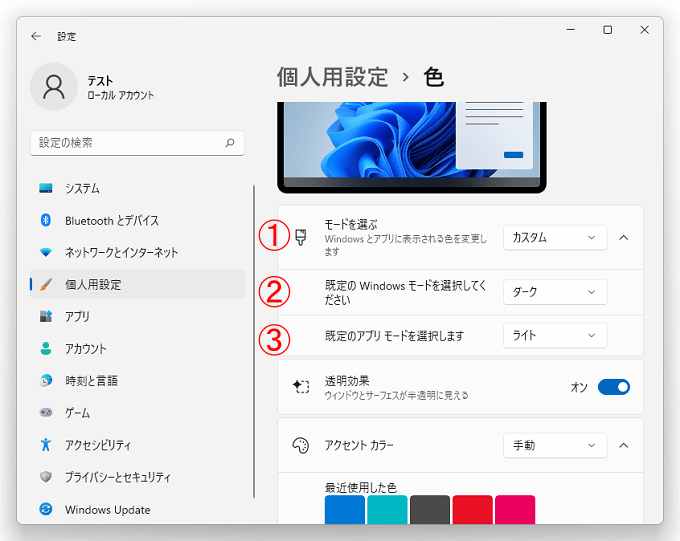The image size is (680, 541).
Task: Click the アクセシビリティ figure icon
Action: click(46, 445)
